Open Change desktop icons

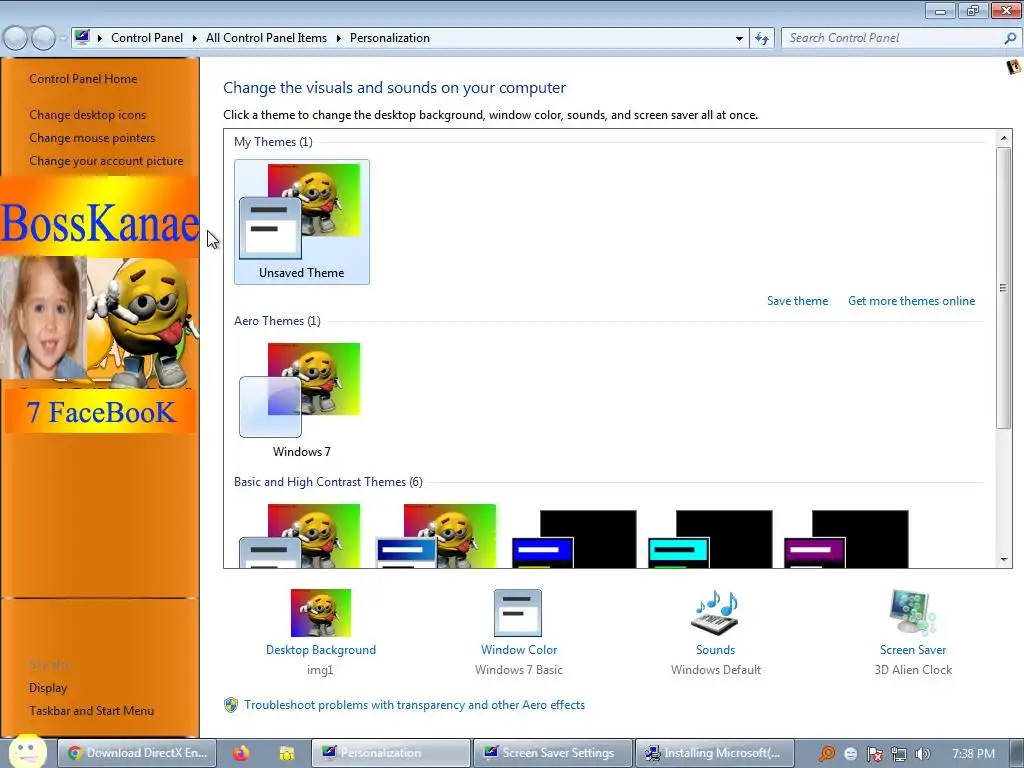pyautogui.click(x=88, y=115)
